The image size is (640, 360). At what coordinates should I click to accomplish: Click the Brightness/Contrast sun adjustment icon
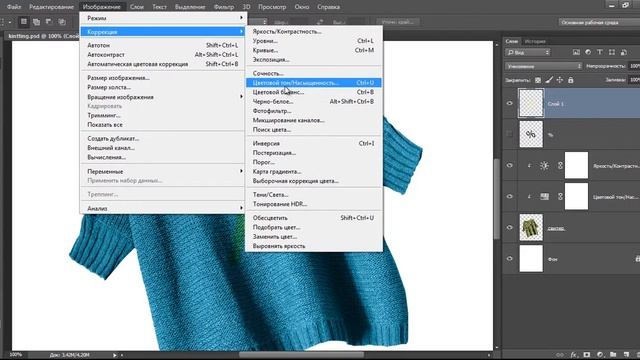click(544, 165)
